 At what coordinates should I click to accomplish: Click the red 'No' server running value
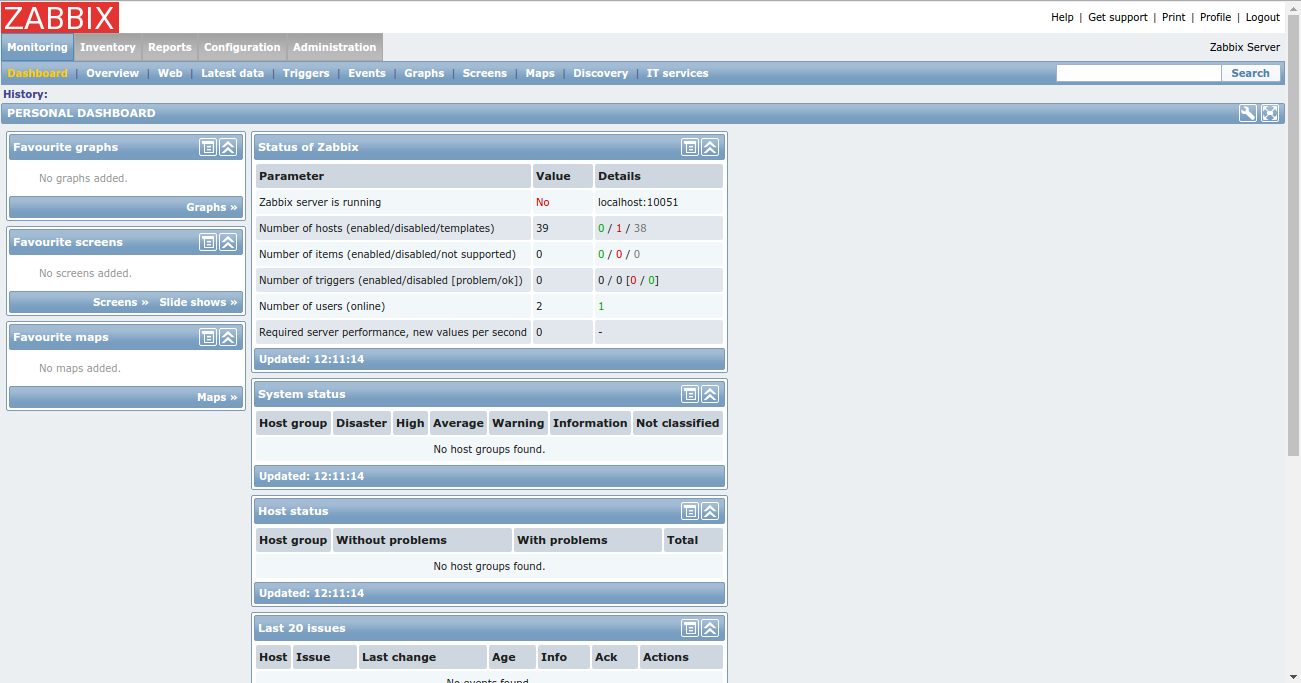click(543, 202)
